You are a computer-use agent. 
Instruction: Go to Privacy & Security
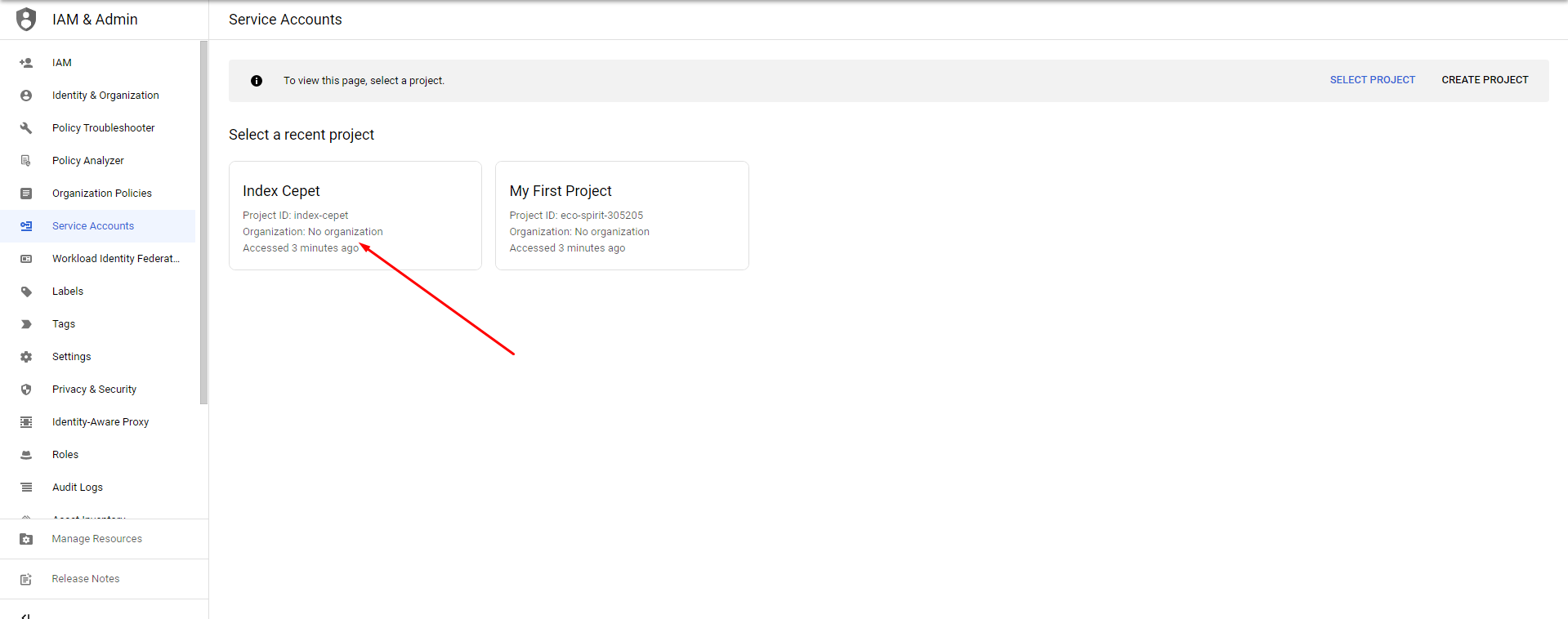(x=98, y=390)
